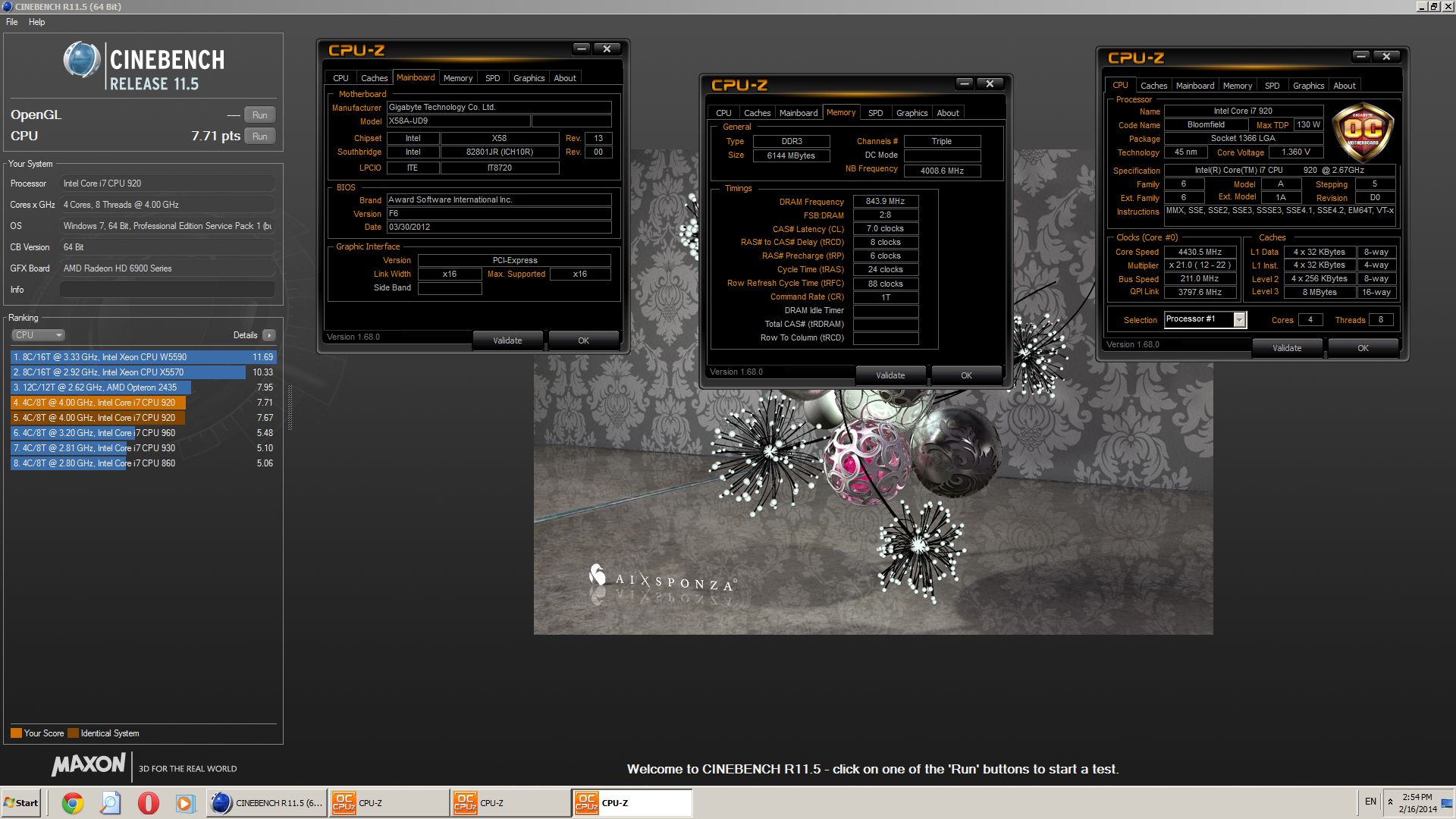Click OK in right CPU-Z window
This screenshot has width=1456, height=819.
[1363, 348]
